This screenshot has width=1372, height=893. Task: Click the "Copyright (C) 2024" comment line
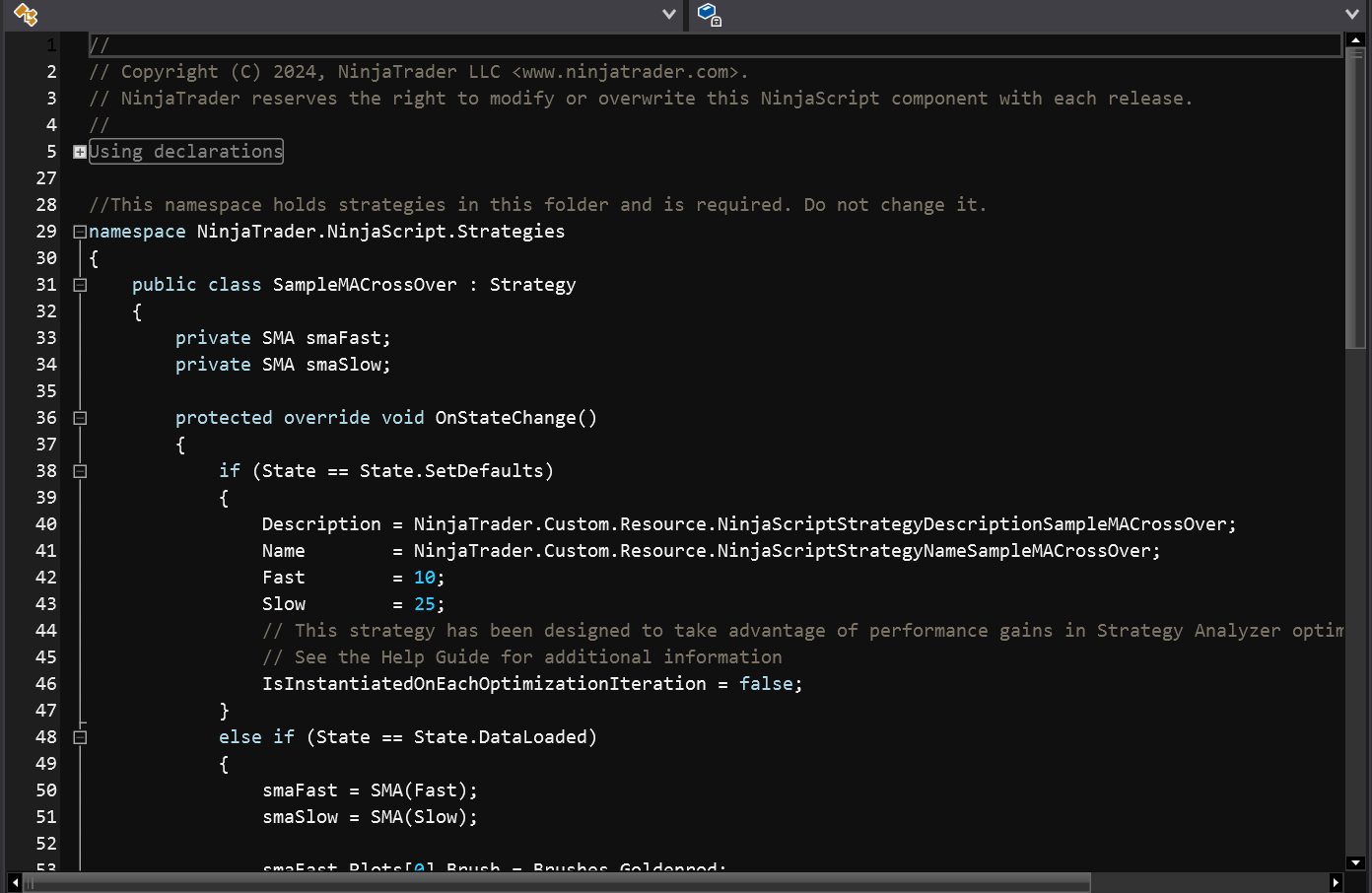pos(419,72)
